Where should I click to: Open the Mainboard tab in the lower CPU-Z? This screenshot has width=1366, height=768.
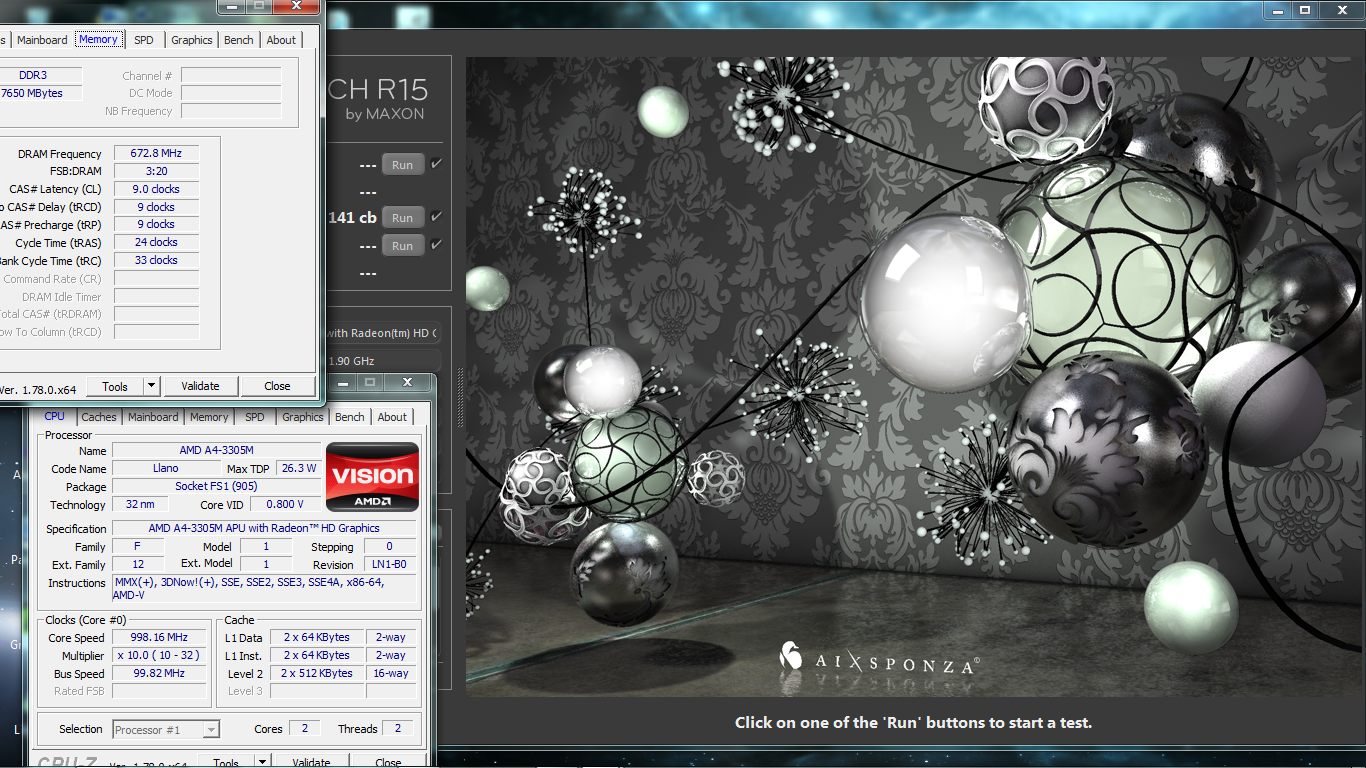[x=153, y=417]
